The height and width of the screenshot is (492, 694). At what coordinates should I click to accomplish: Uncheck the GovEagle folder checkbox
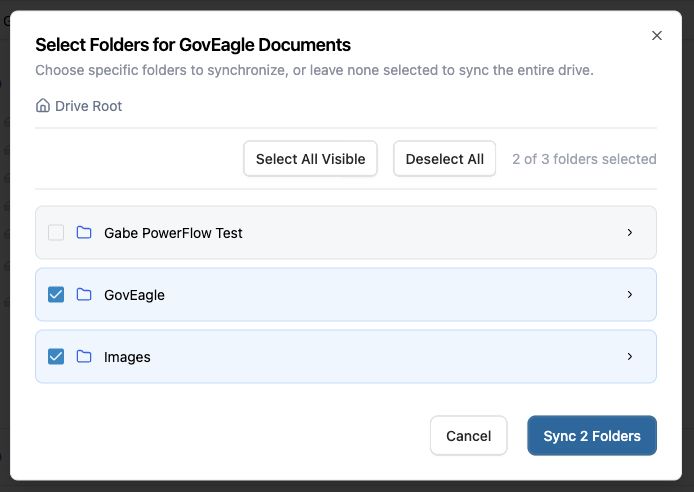[56, 294]
